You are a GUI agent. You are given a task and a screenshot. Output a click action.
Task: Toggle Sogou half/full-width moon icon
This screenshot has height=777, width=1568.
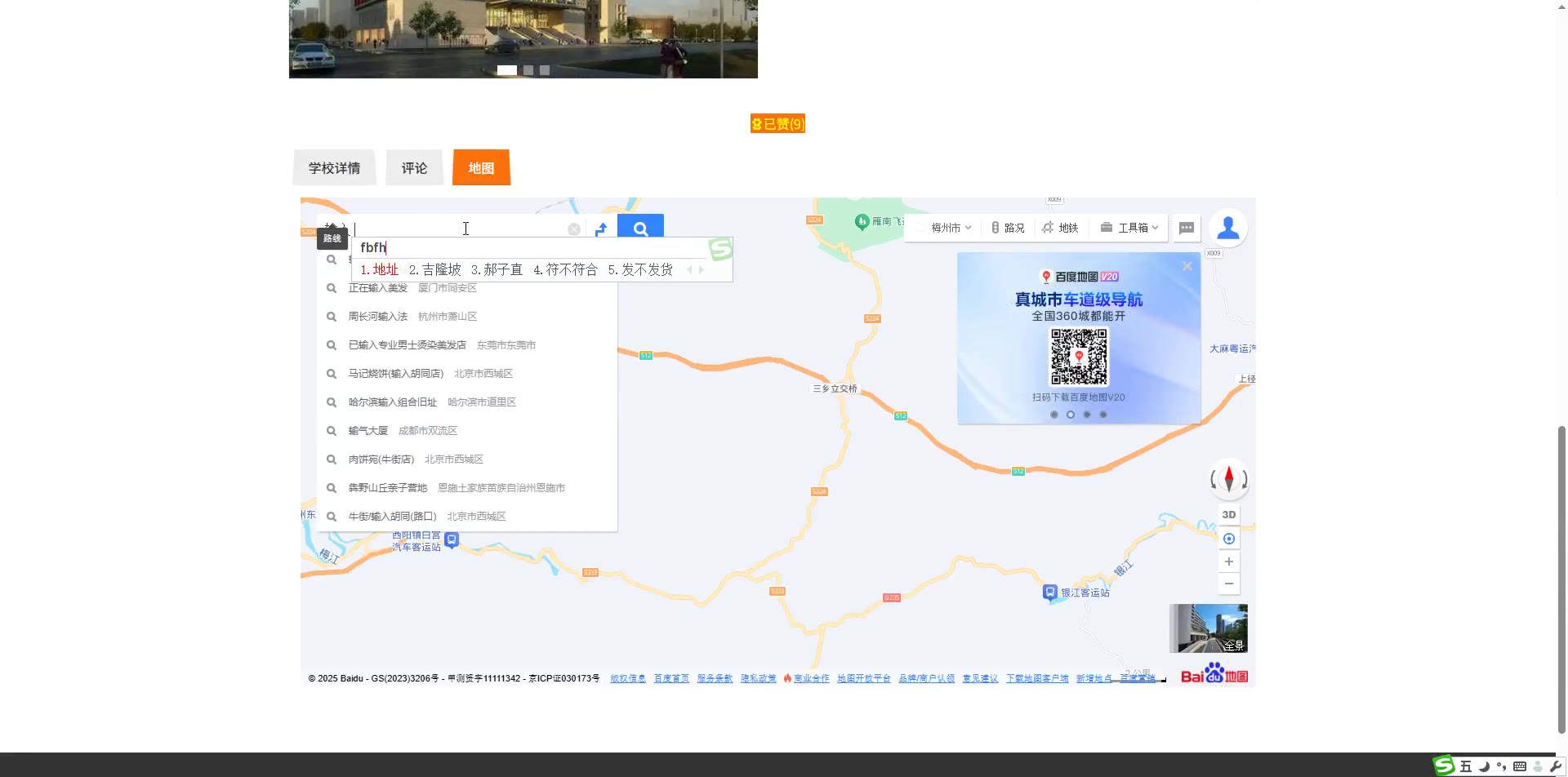(1484, 766)
